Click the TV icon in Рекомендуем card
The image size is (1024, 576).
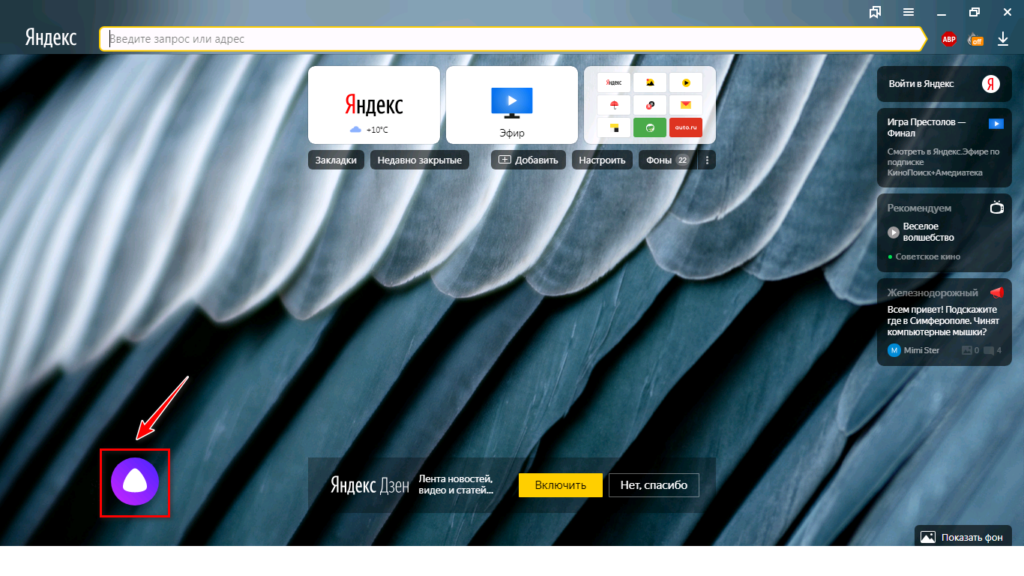click(997, 208)
